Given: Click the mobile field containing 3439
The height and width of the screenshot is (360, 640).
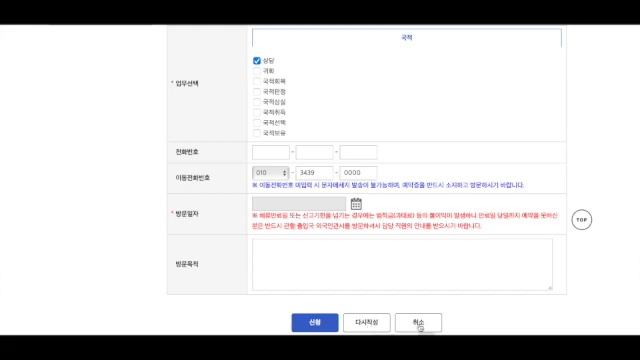Looking at the screenshot, I should 314,173.
